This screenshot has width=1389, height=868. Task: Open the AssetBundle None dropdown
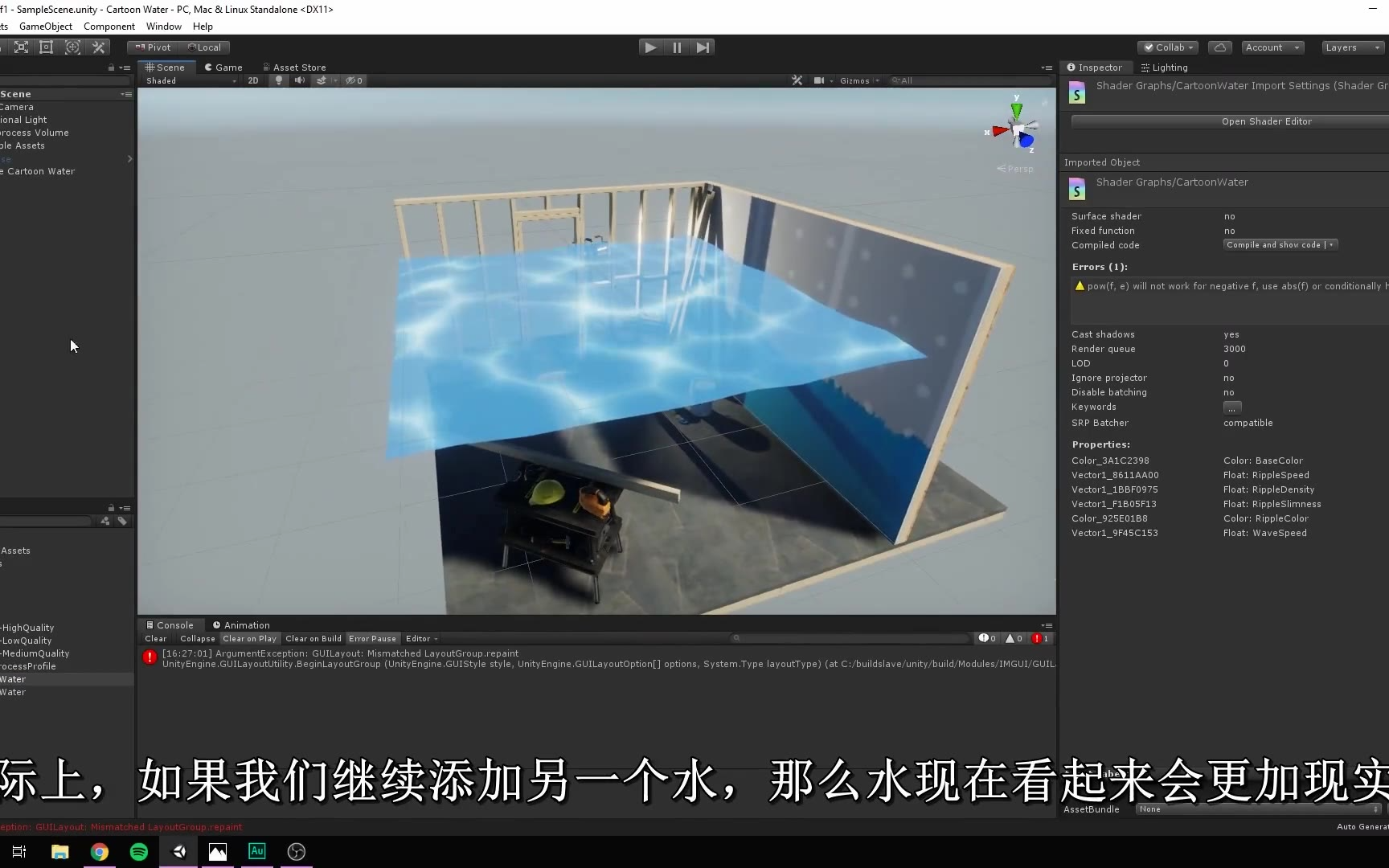(1259, 809)
